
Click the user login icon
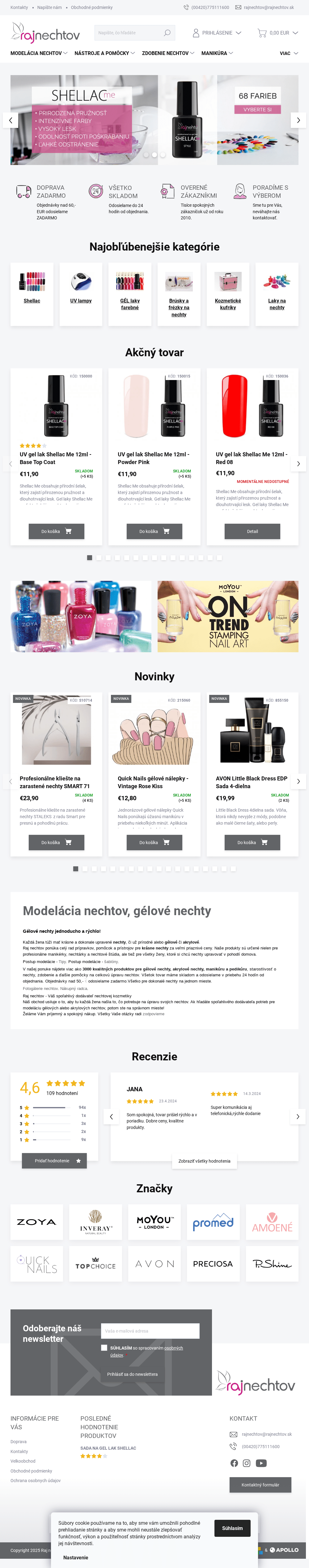196,33
